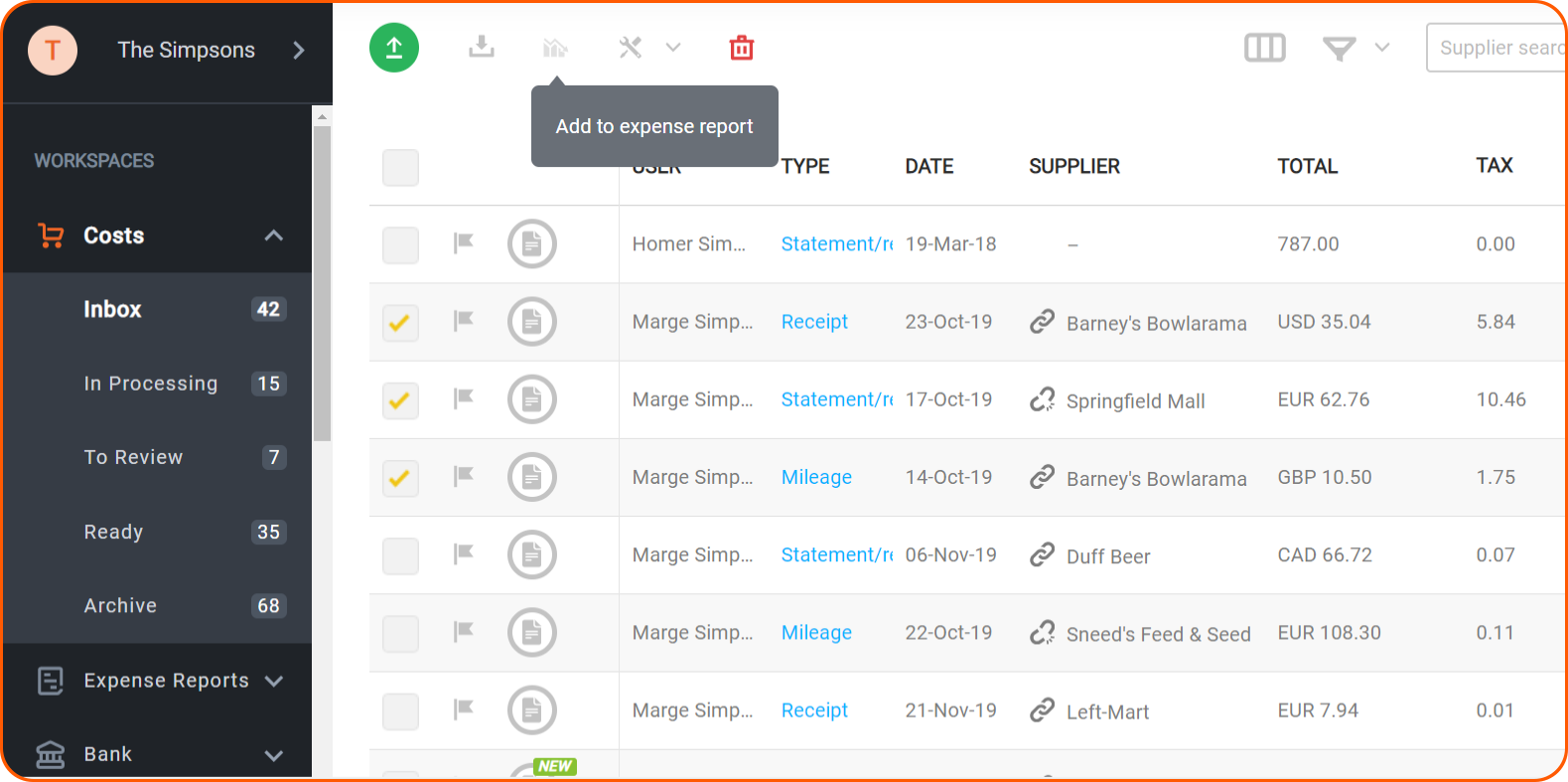Click the Sneed's Feed & Seed supplier
The image size is (1568, 782).
[x=1159, y=634]
